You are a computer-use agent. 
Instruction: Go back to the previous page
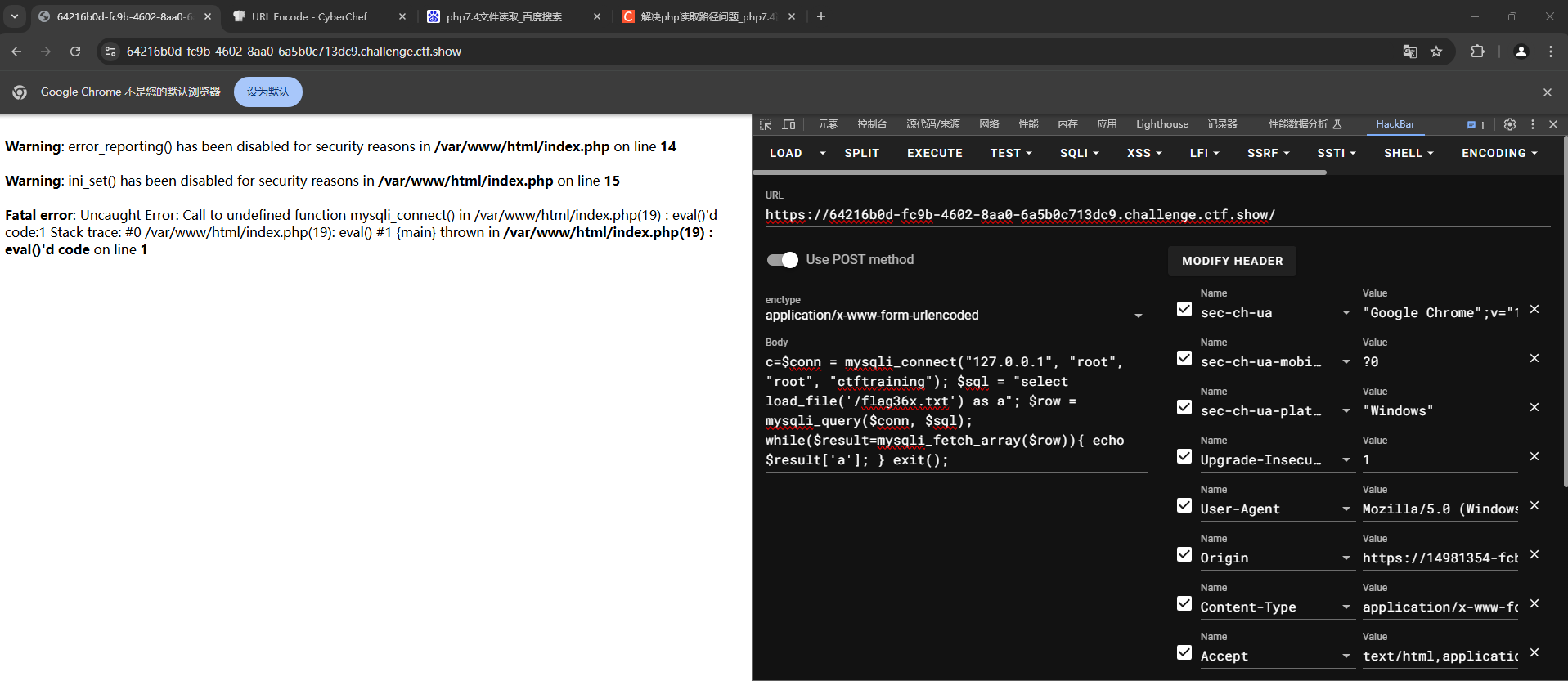[x=16, y=52]
